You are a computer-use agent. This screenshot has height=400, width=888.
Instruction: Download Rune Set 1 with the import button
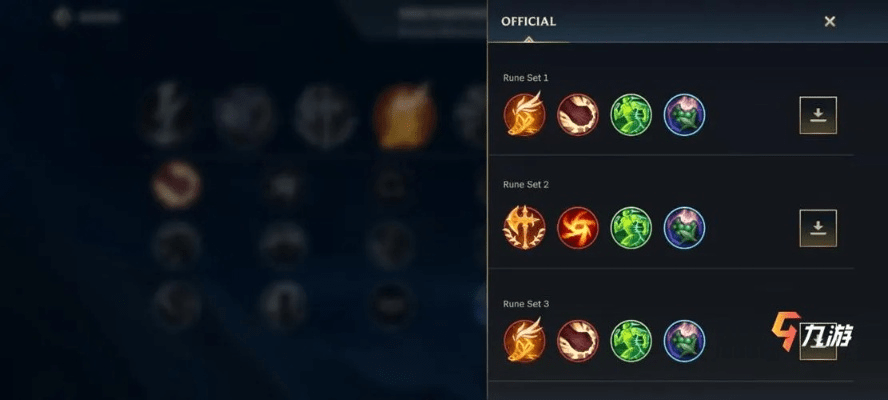tap(818, 115)
